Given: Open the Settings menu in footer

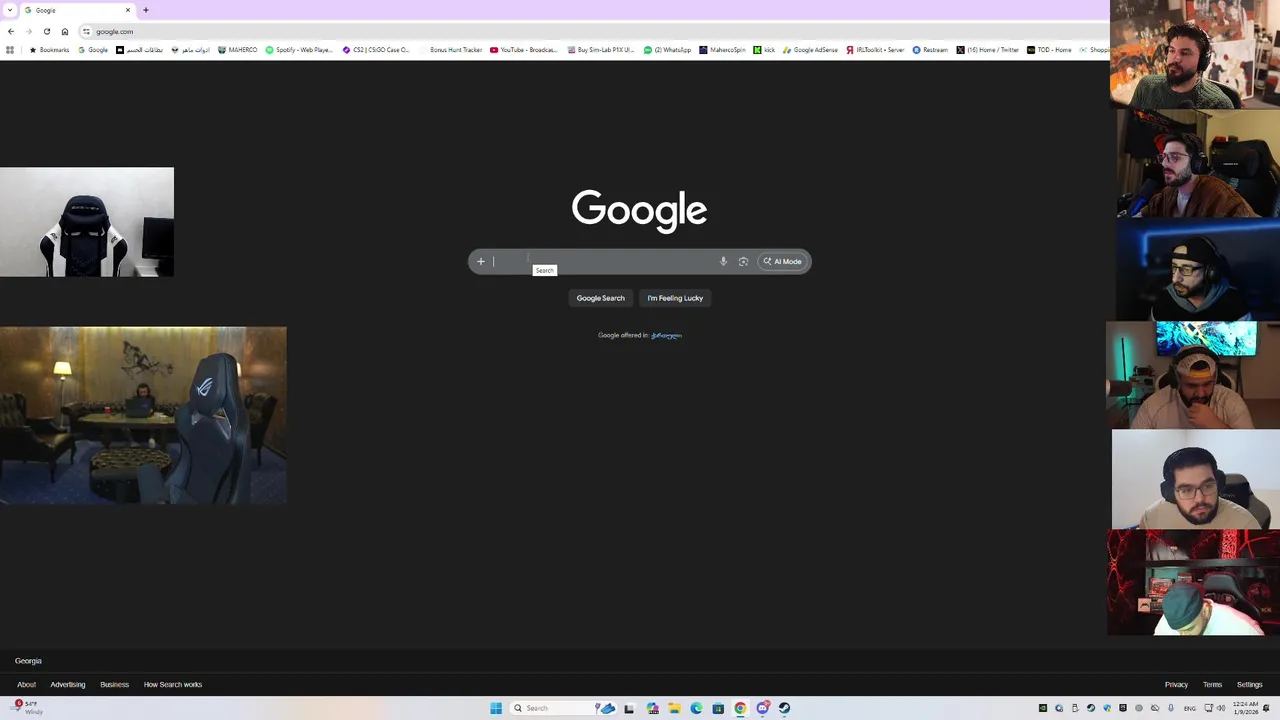Looking at the screenshot, I should click(x=1249, y=685).
